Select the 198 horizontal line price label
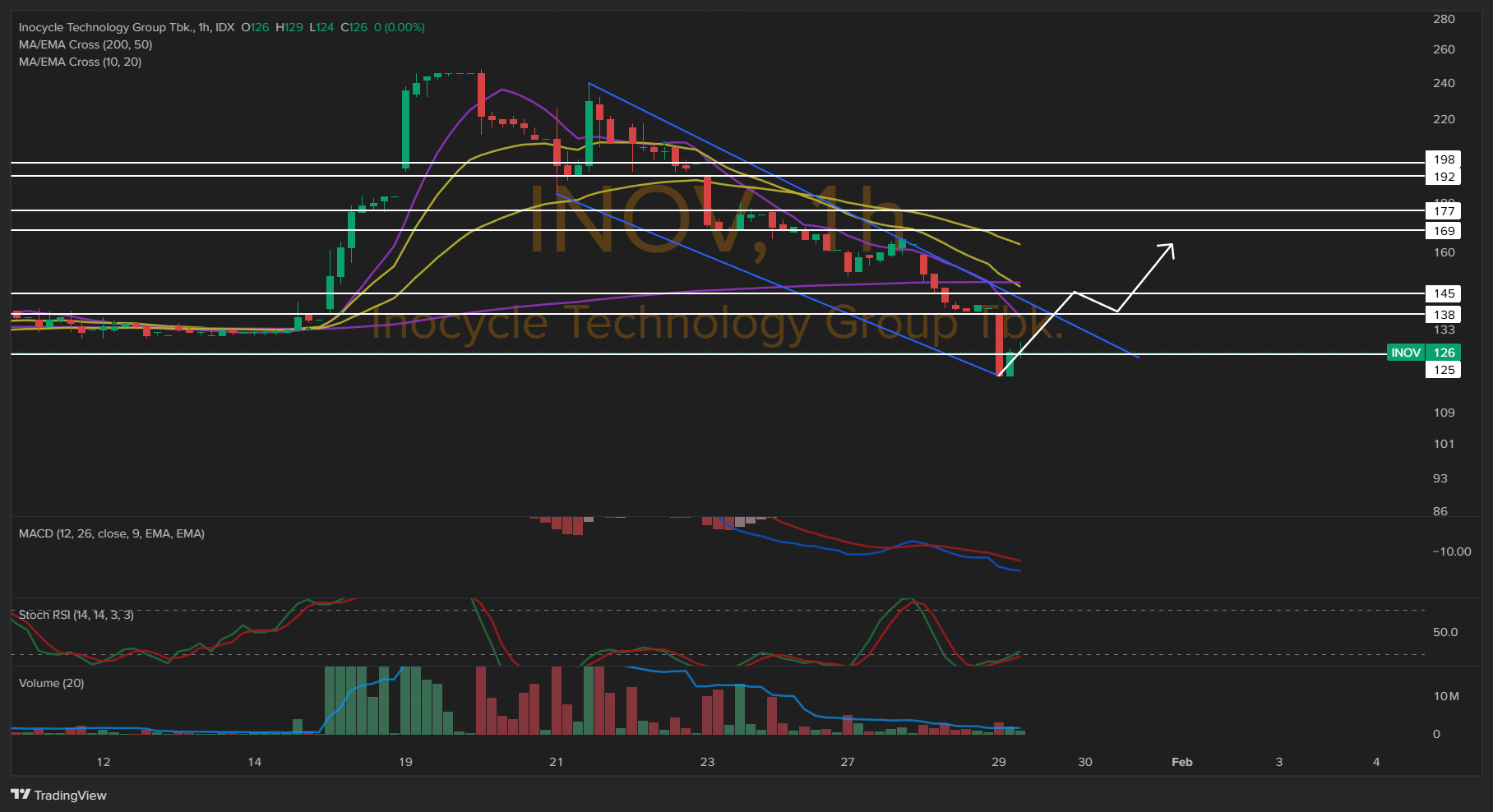Viewport: 1493px width, 812px height. 1444,159
